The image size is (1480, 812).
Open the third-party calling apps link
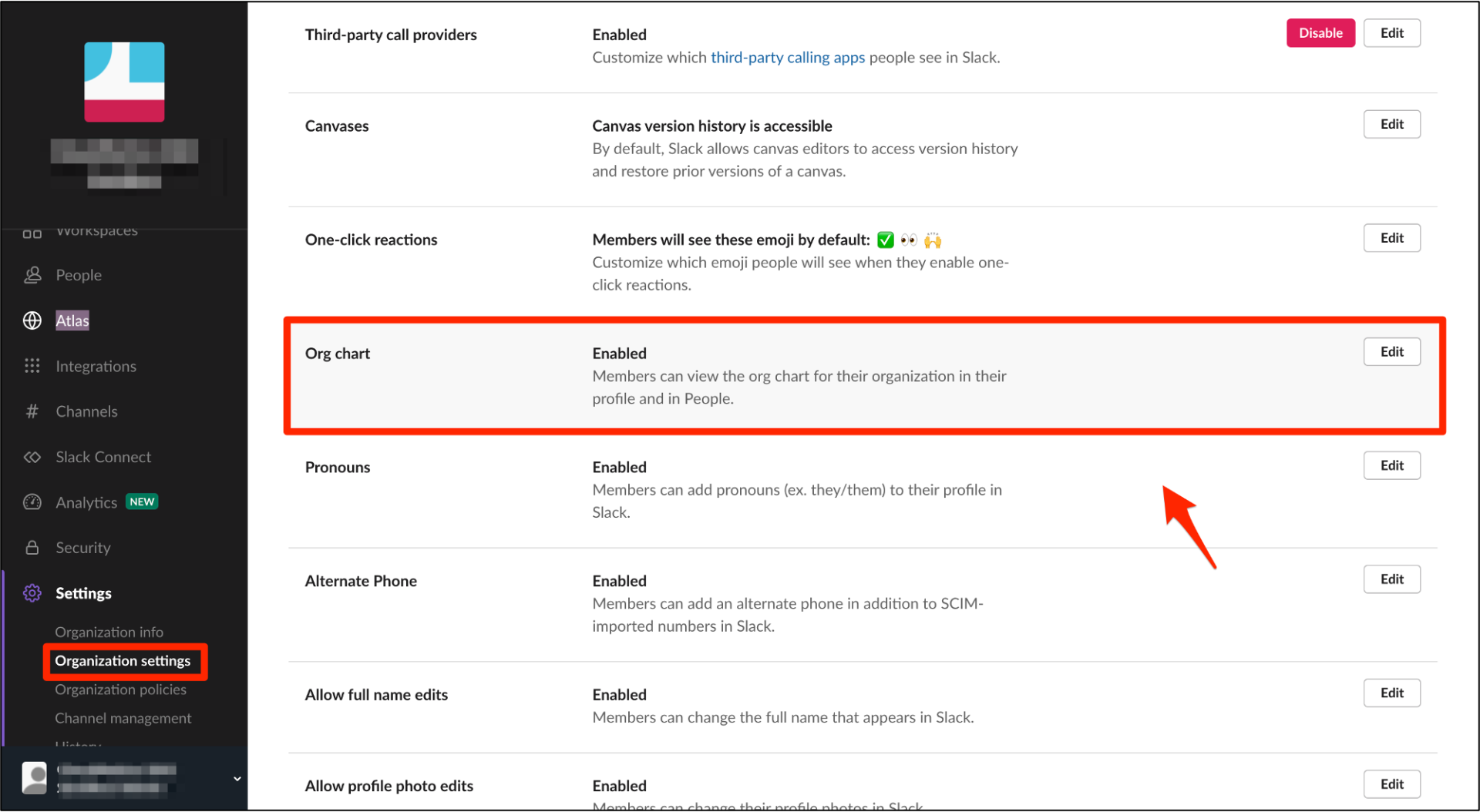tap(787, 57)
